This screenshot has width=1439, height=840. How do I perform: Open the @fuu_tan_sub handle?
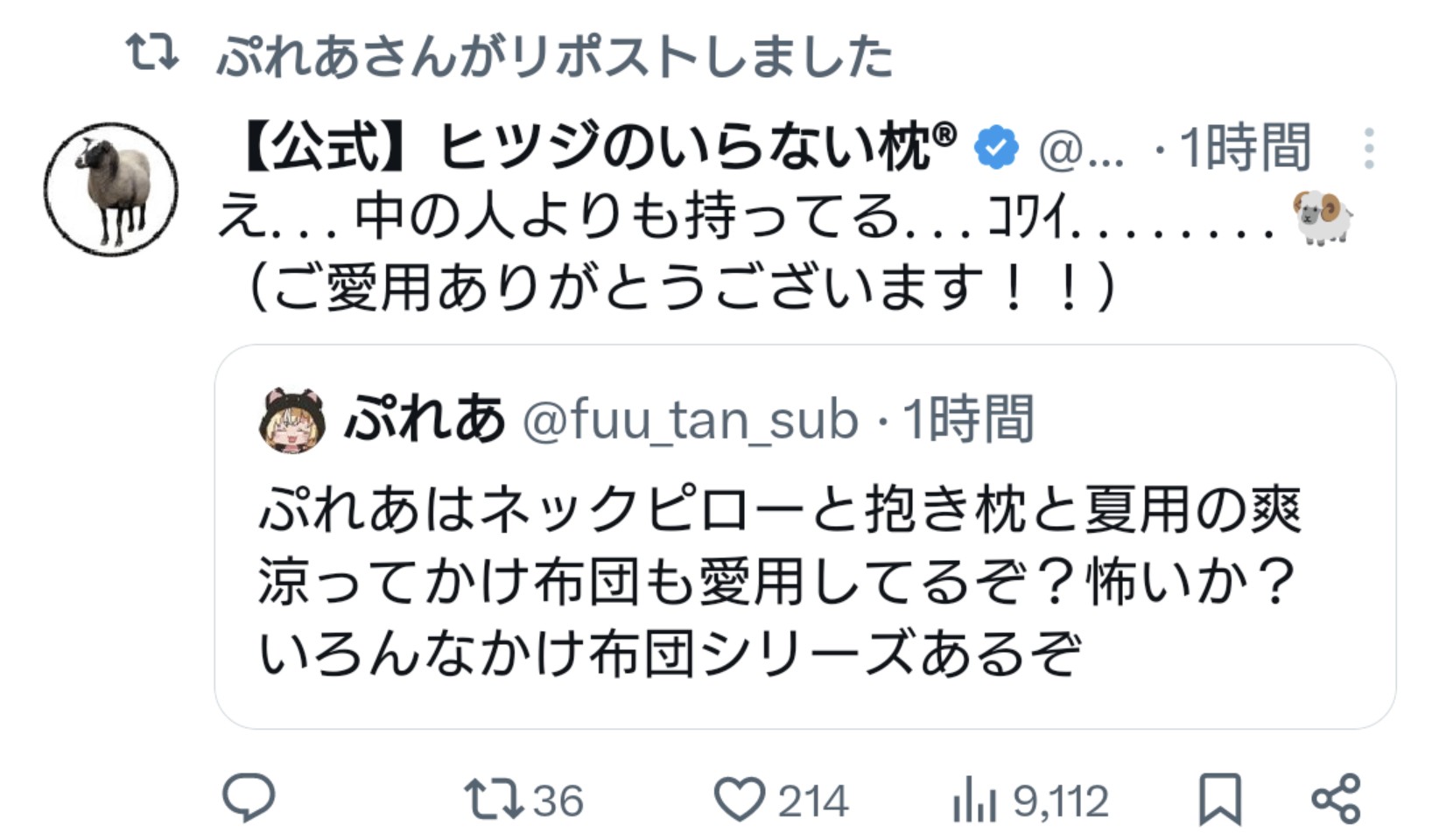tap(690, 420)
